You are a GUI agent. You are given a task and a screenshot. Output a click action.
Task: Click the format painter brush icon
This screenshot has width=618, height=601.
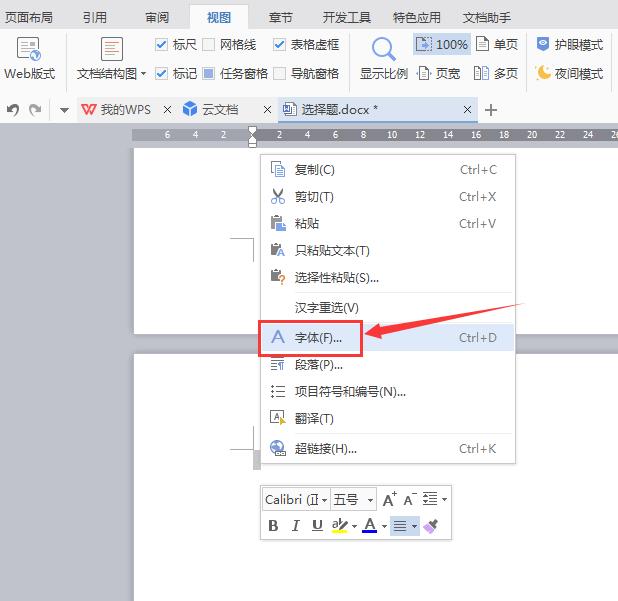(x=430, y=526)
